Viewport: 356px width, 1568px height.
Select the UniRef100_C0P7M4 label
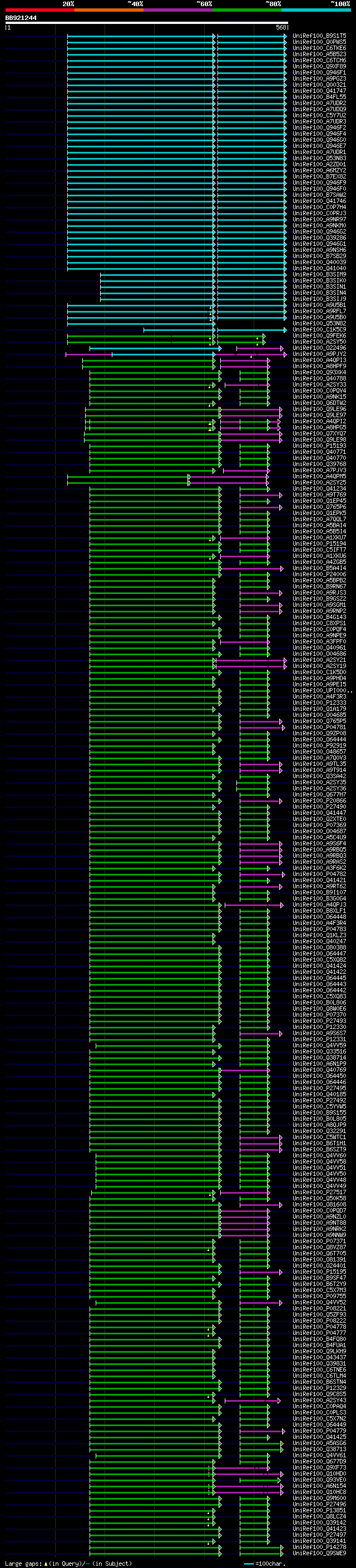coord(319,207)
